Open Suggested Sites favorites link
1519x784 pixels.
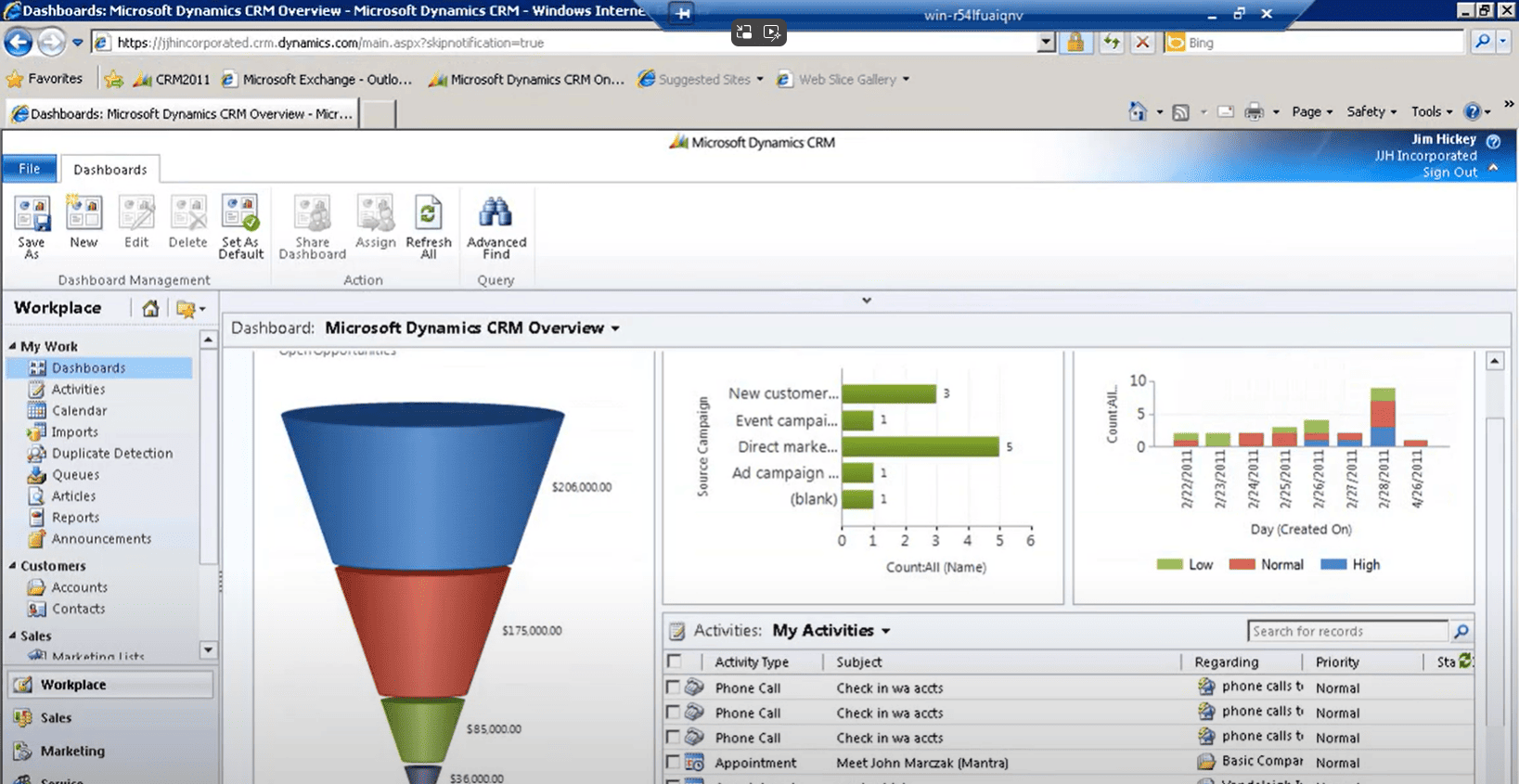(701, 80)
